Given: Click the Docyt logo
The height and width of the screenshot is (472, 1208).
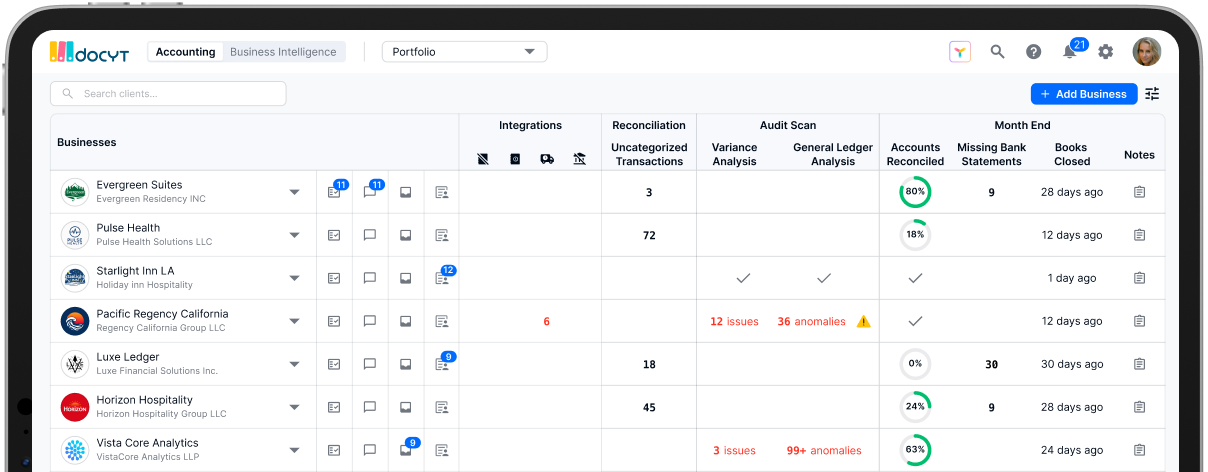Looking at the screenshot, I should coord(89,53).
